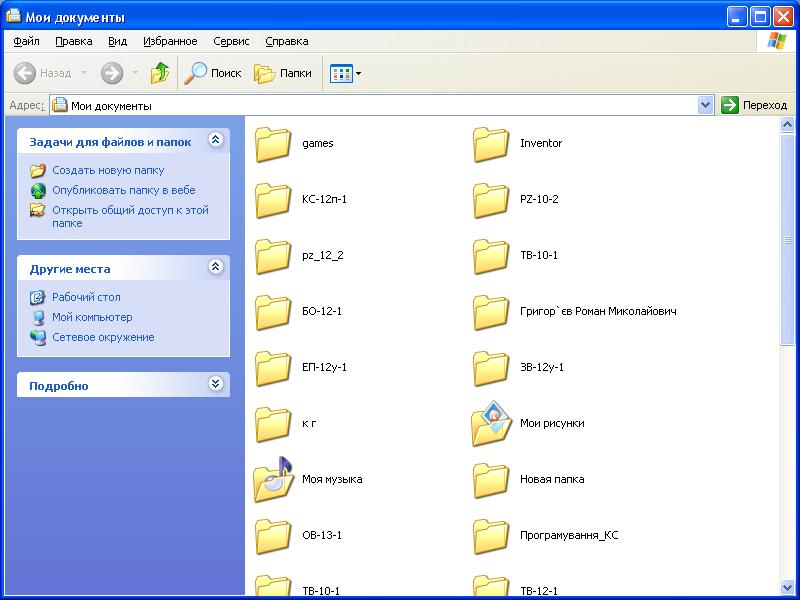Select the games folder icon
Screen dimensions: 800x600
273,144
